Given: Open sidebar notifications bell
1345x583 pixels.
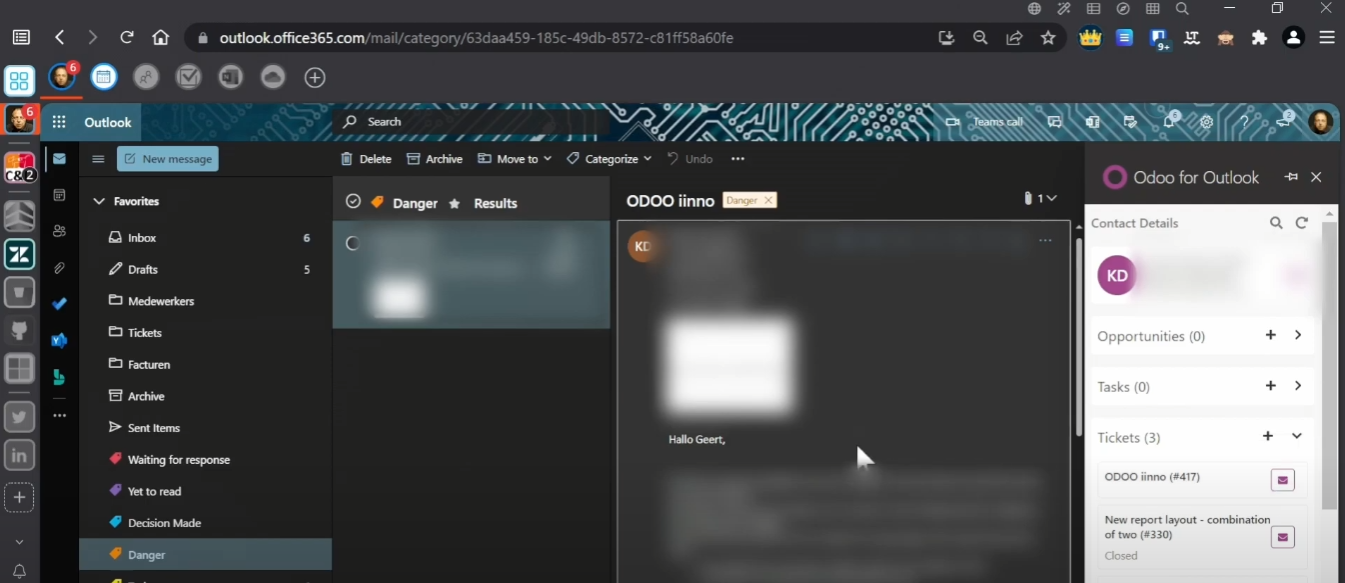Looking at the screenshot, I should 19,572.
